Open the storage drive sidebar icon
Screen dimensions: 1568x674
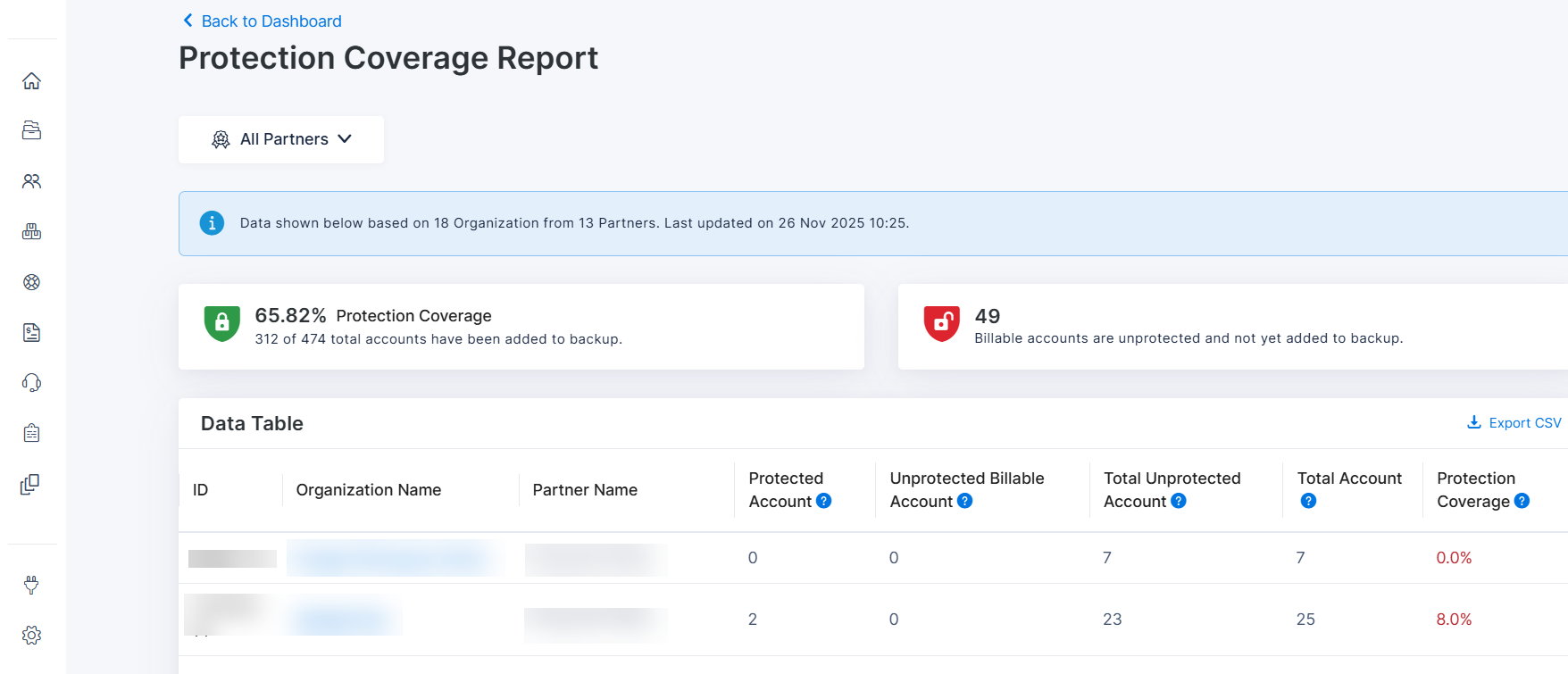click(x=31, y=130)
